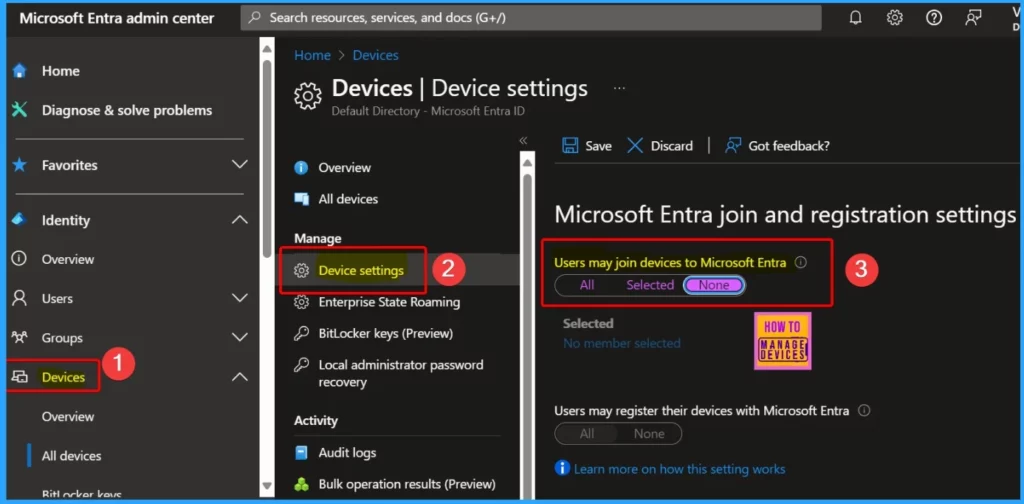1024x504 pixels.
Task: Expand the Users chevron
Action: [240, 298]
